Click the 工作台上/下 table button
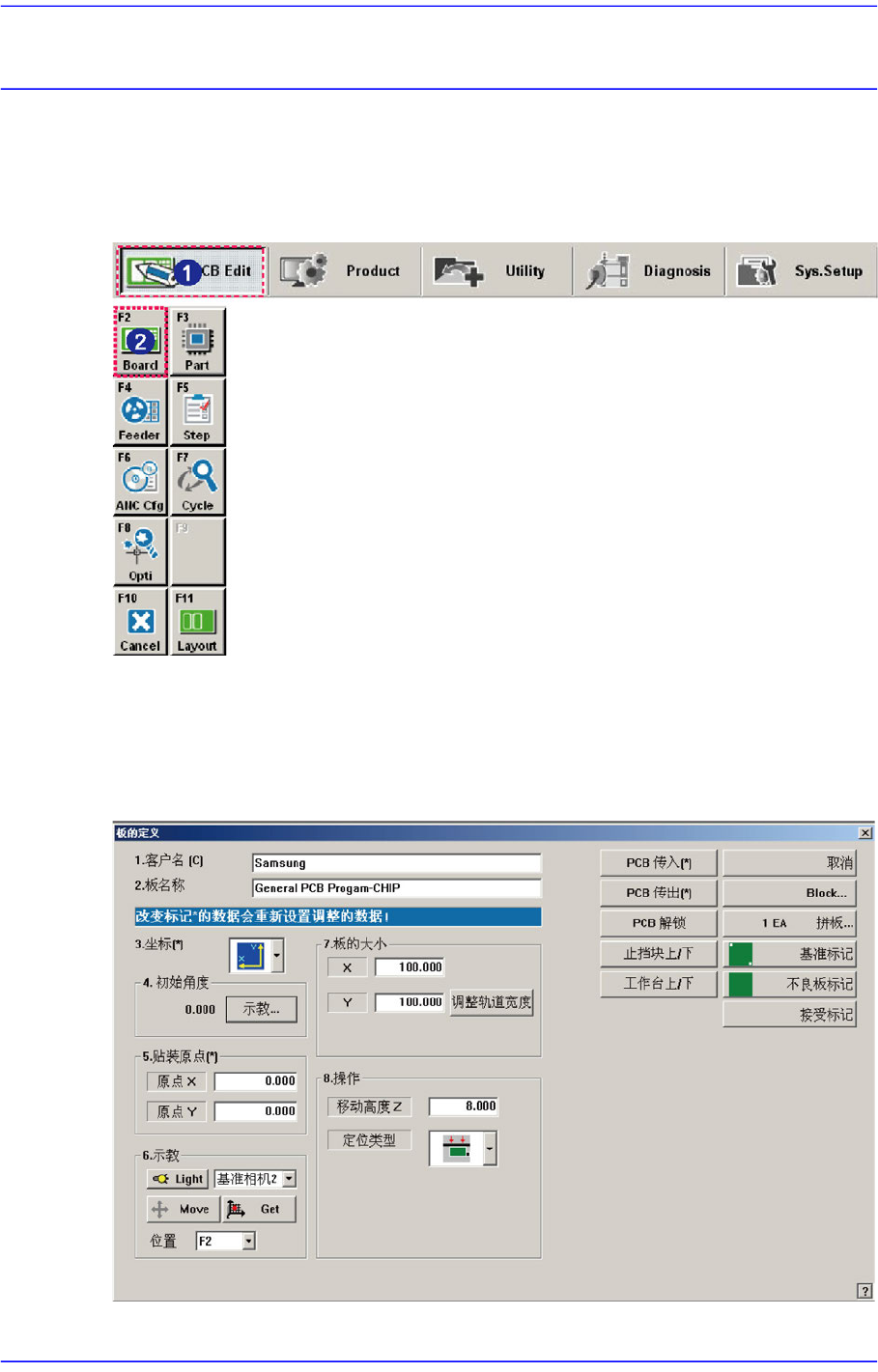The width and height of the screenshot is (878, 1372). (x=659, y=984)
